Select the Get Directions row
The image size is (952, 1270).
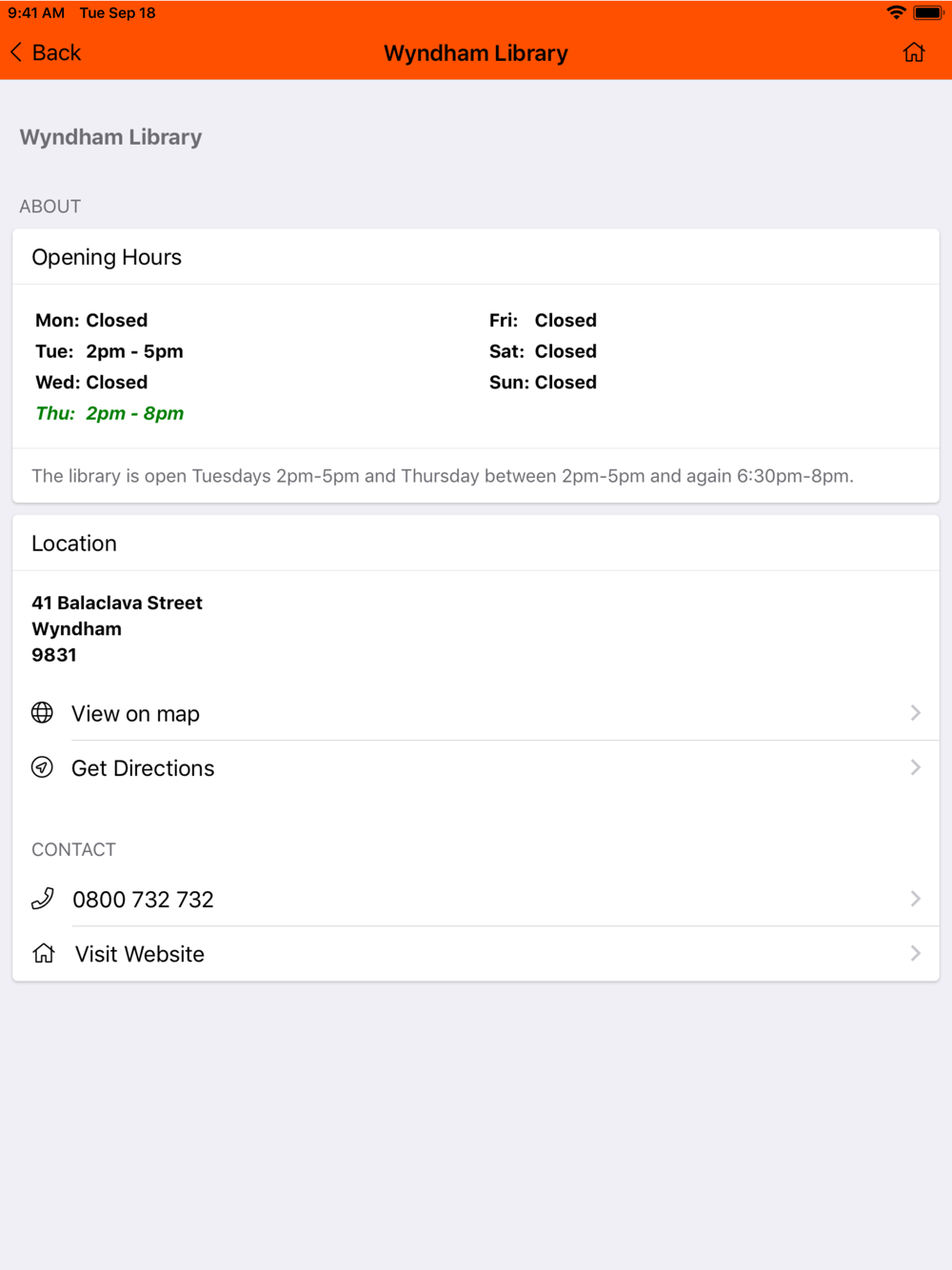(x=476, y=767)
